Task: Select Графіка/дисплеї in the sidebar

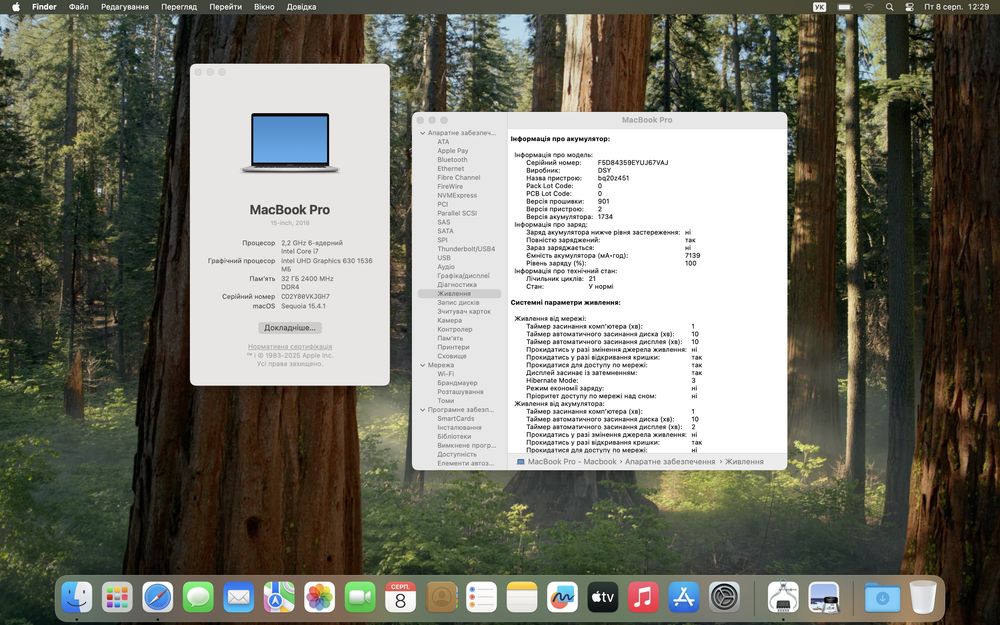Action: click(x=464, y=276)
